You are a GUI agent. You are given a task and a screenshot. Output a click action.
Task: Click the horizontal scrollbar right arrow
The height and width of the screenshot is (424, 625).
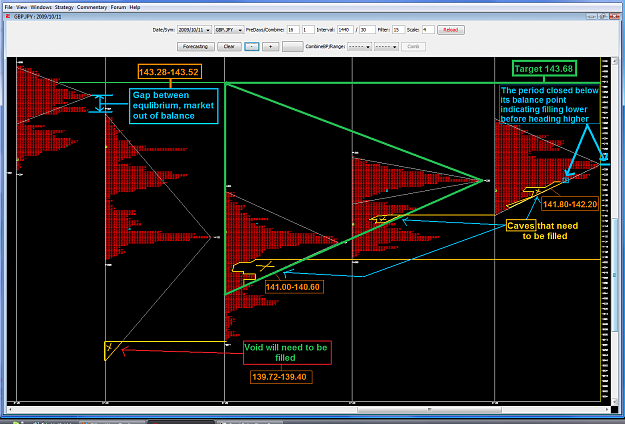pos(607,409)
